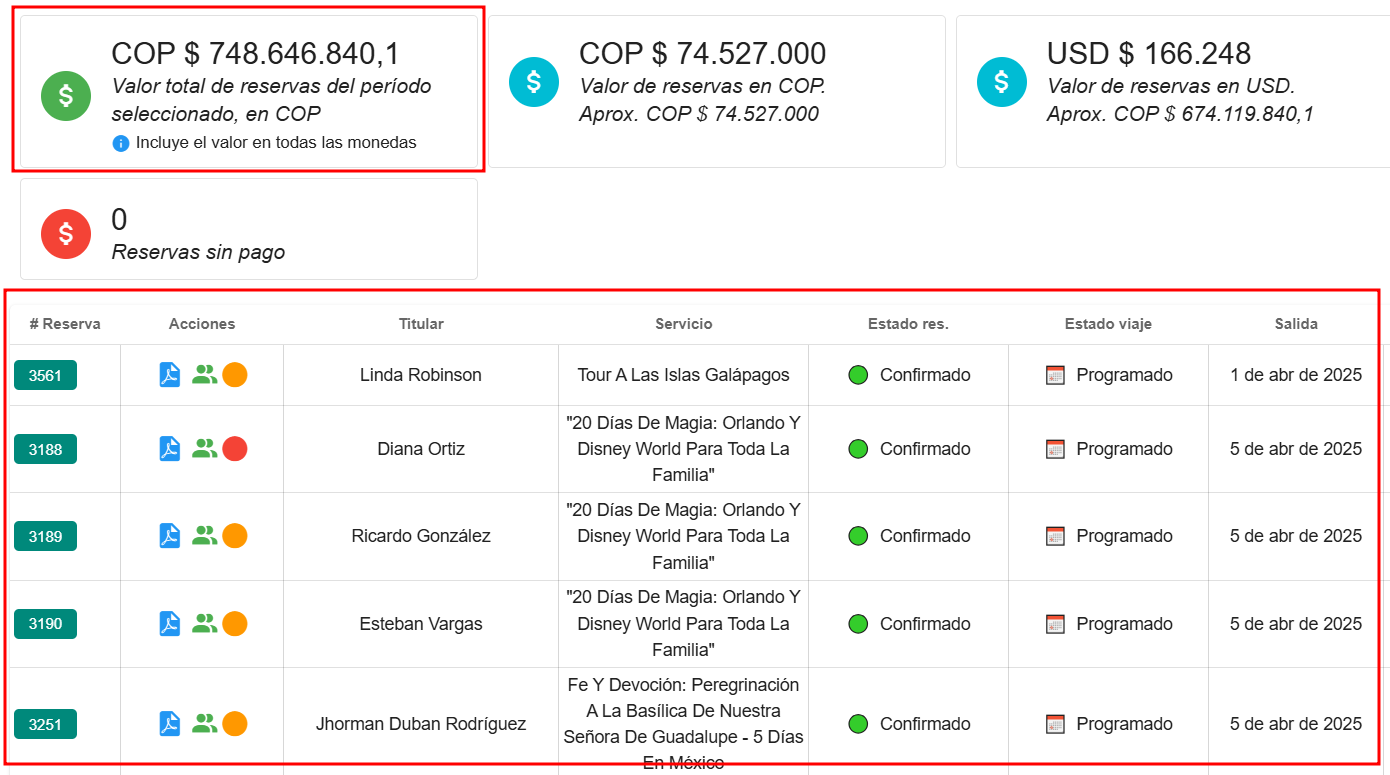The height and width of the screenshot is (775, 1390).
Task: Click info icon beside 'Incluye el valor'
Action: tap(121, 143)
